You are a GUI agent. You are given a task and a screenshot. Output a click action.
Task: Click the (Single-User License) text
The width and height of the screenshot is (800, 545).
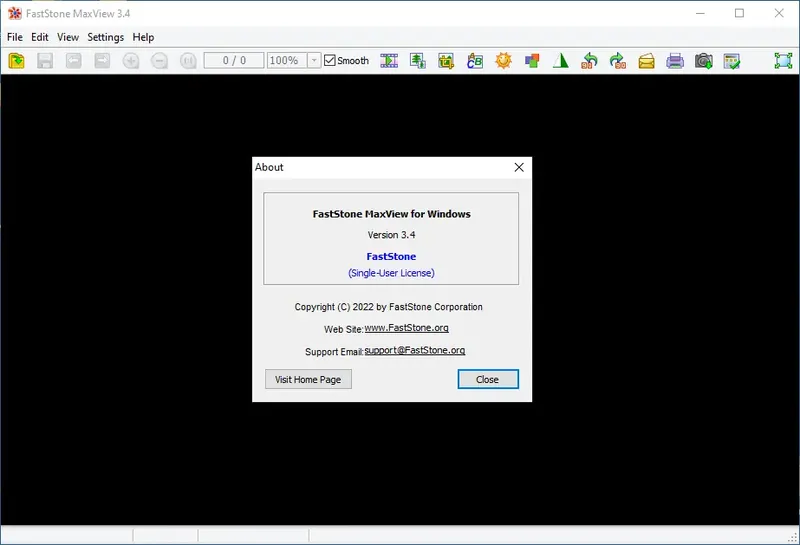(x=391, y=273)
